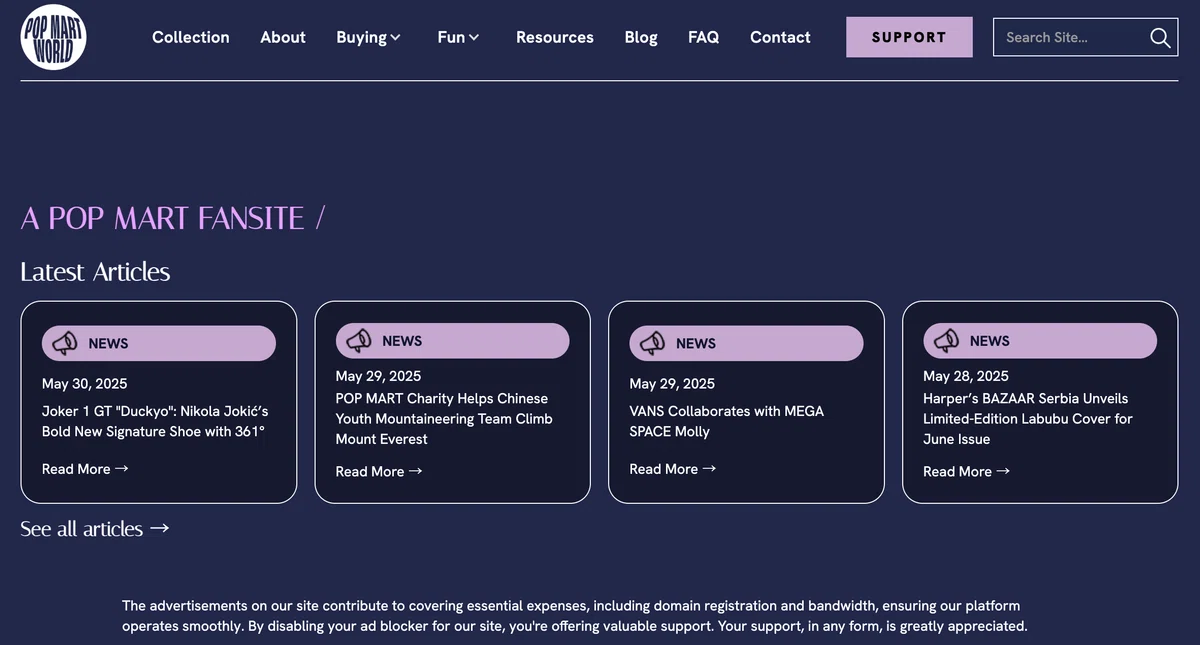Click megaphone icon on Harper's BAZAAR card
Screen dimensions: 1200x645
coord(947,341)
